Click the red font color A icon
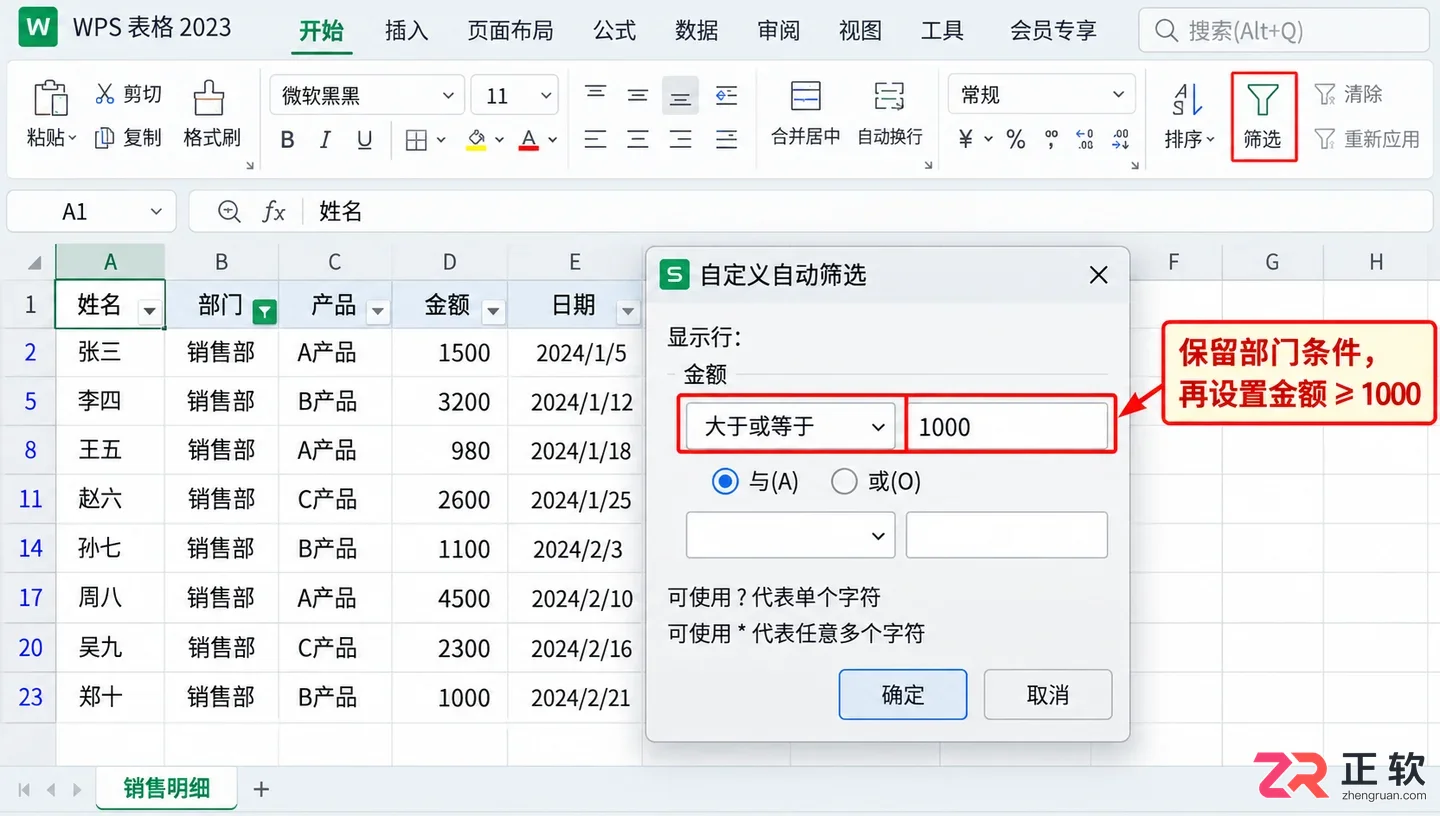Viewport: 1440px width, 816px height. 530,140
